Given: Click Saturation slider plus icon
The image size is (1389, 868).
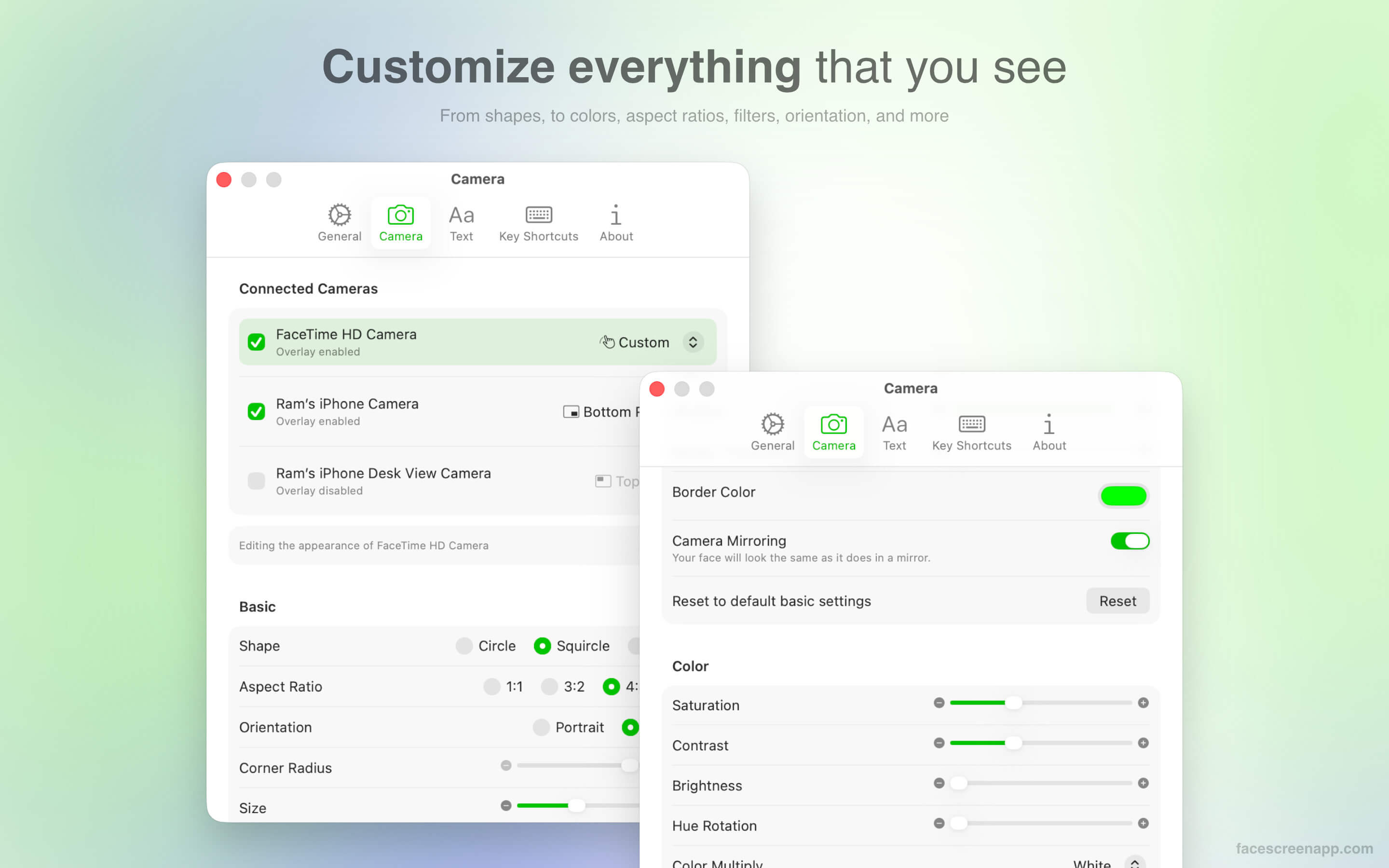Looking at the screenshot, I should click(1143, 703).
